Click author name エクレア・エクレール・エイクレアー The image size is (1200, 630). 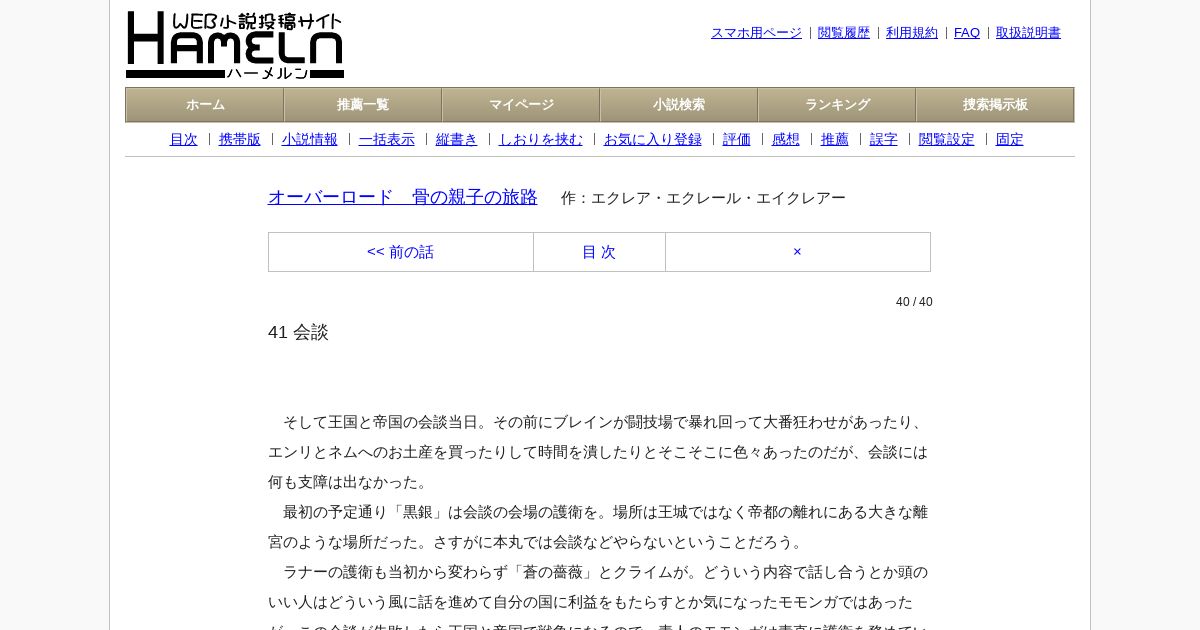point(718,198)
